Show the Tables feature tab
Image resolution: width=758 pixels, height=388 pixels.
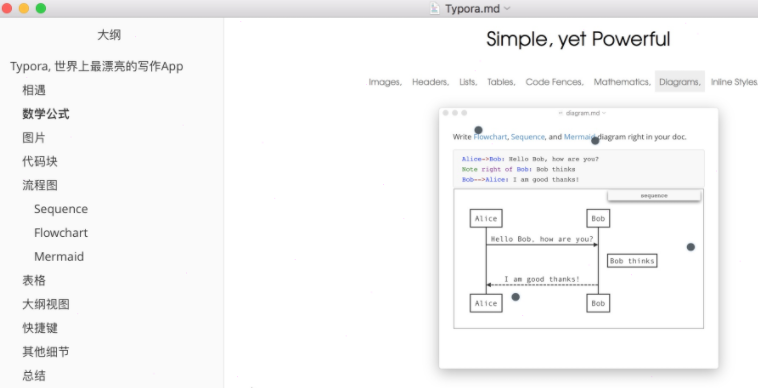pyautogui.click(x=501, y=82)
